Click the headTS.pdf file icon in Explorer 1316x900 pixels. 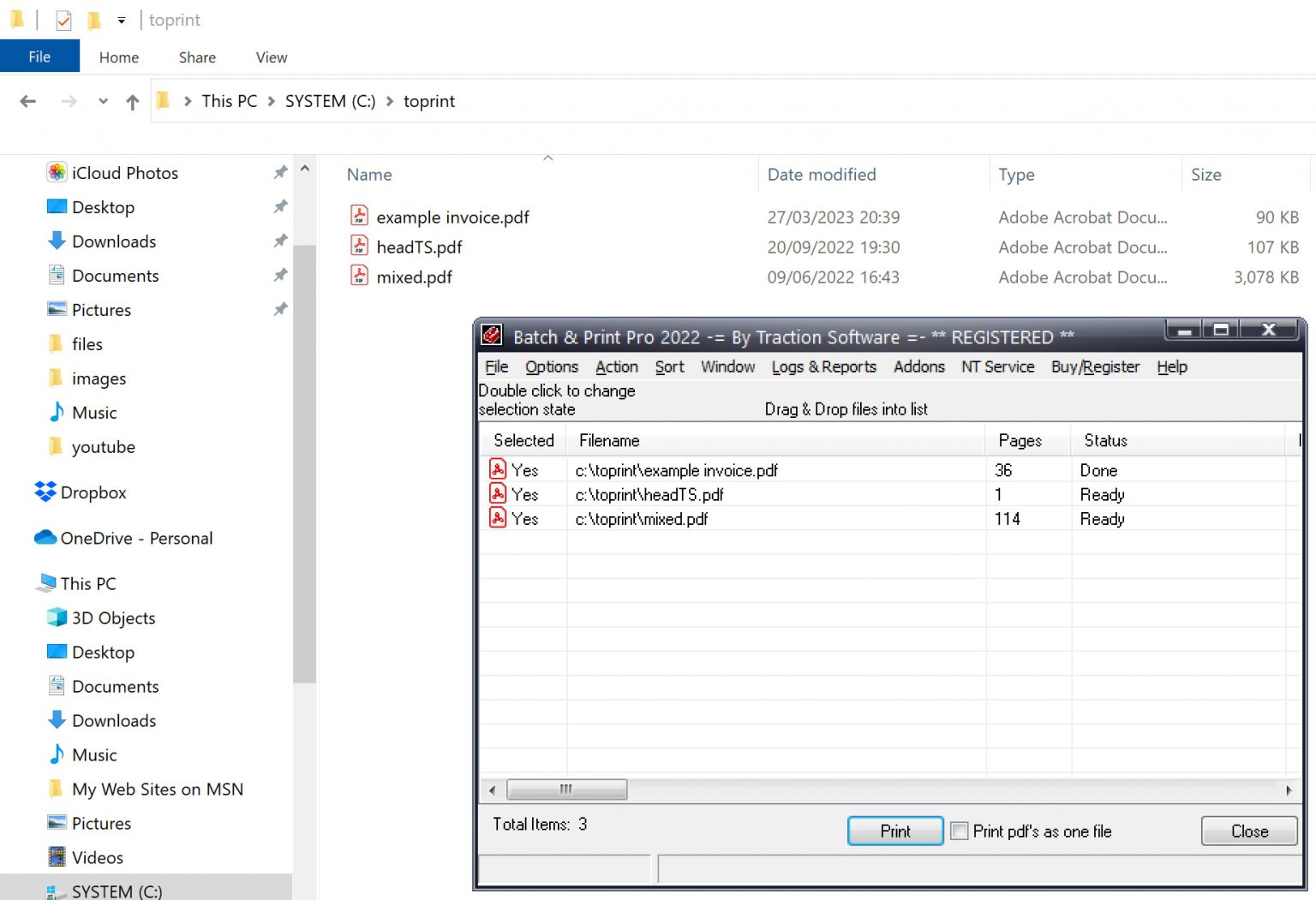coord(360,246)
